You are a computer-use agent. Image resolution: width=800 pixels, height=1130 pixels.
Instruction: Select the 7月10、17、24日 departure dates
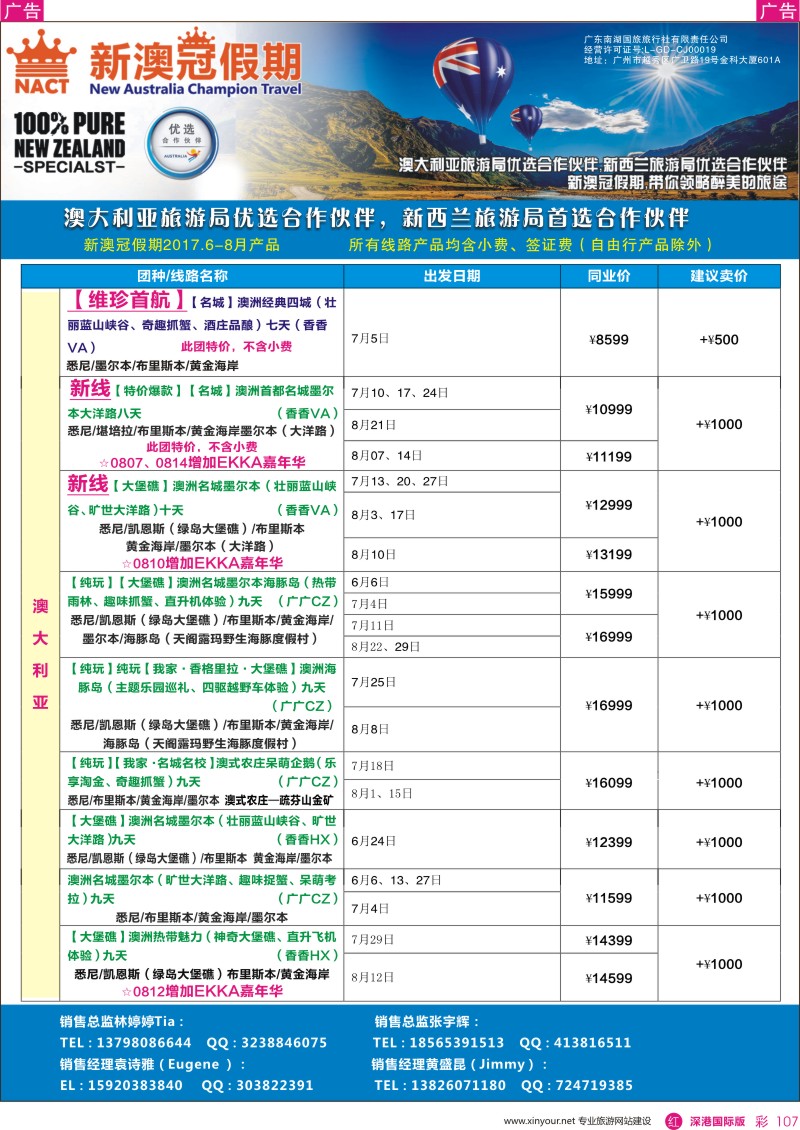click(399, 393)
